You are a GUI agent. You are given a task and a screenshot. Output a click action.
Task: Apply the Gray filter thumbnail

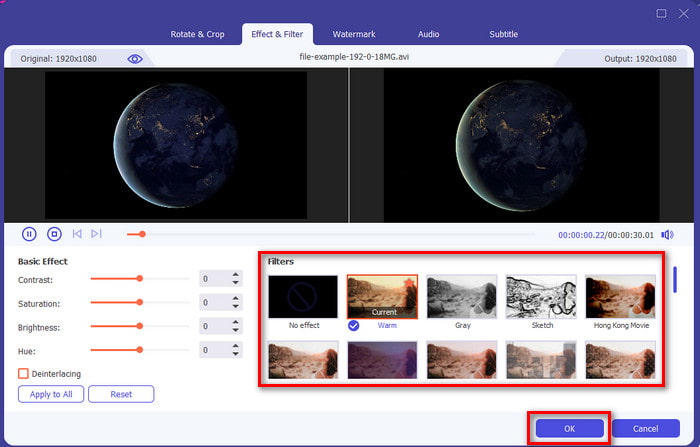[460, 297]
